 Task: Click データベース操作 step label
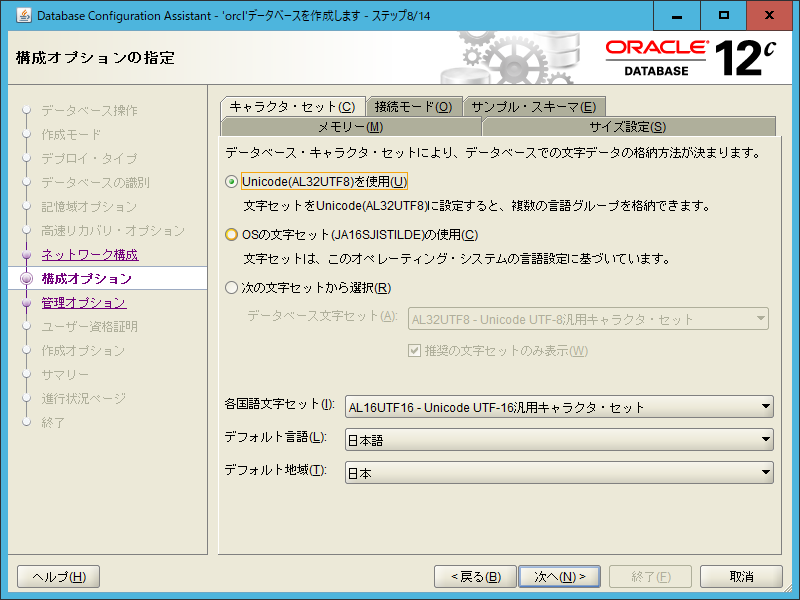coord(89,110)
